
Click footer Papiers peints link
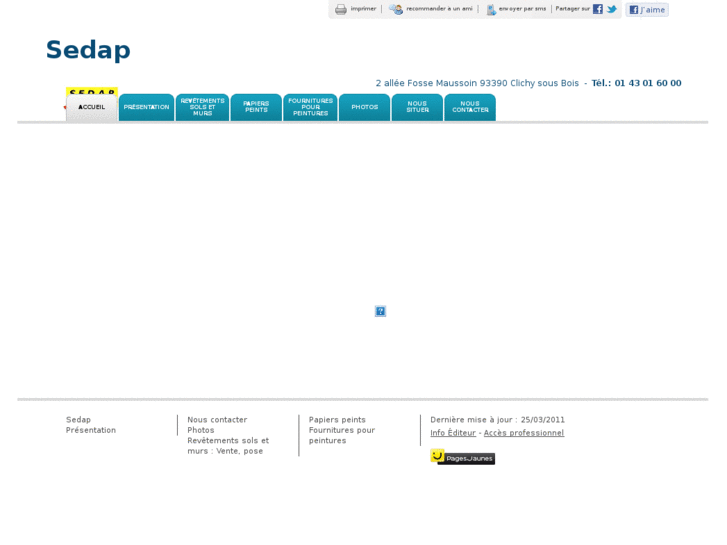(x=337, y=420)
